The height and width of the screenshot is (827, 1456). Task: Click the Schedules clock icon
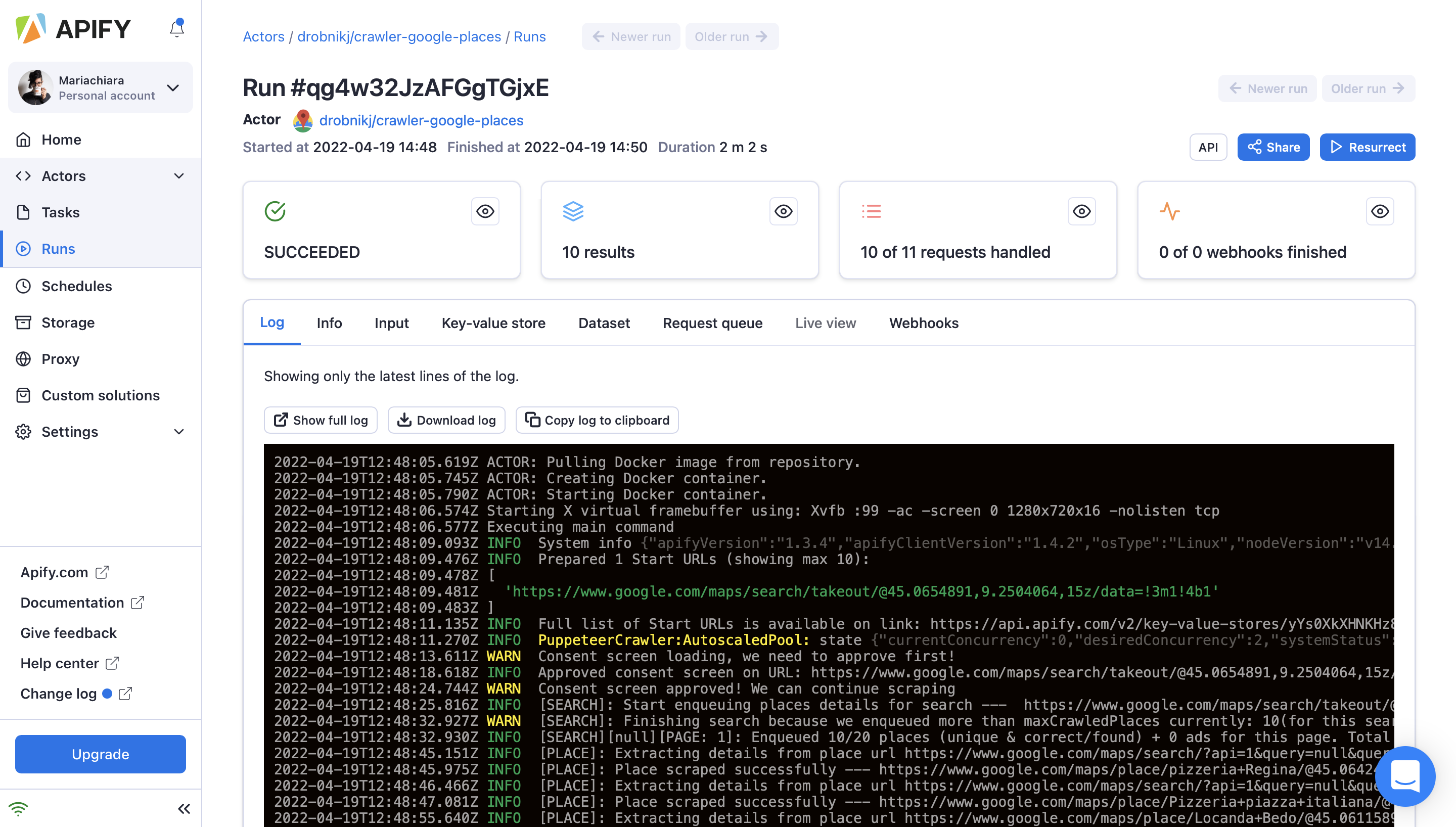pos(23,286)
